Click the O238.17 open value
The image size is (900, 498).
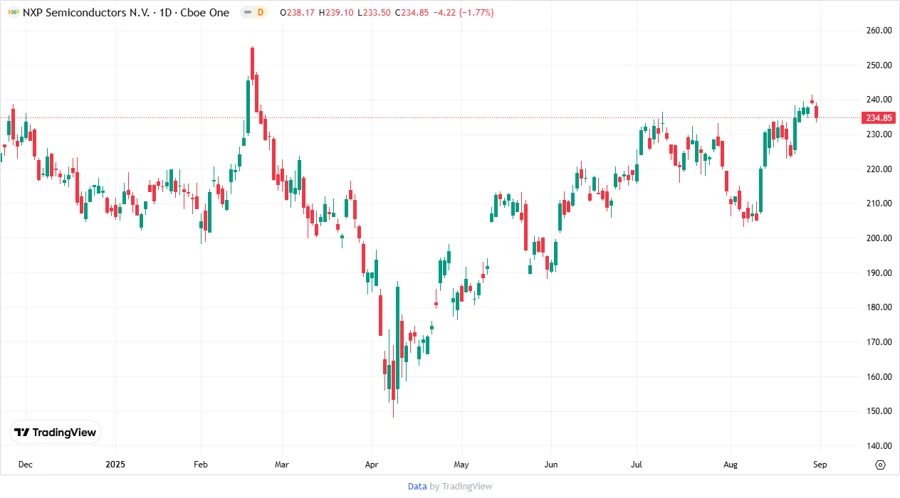pos(297,13)
